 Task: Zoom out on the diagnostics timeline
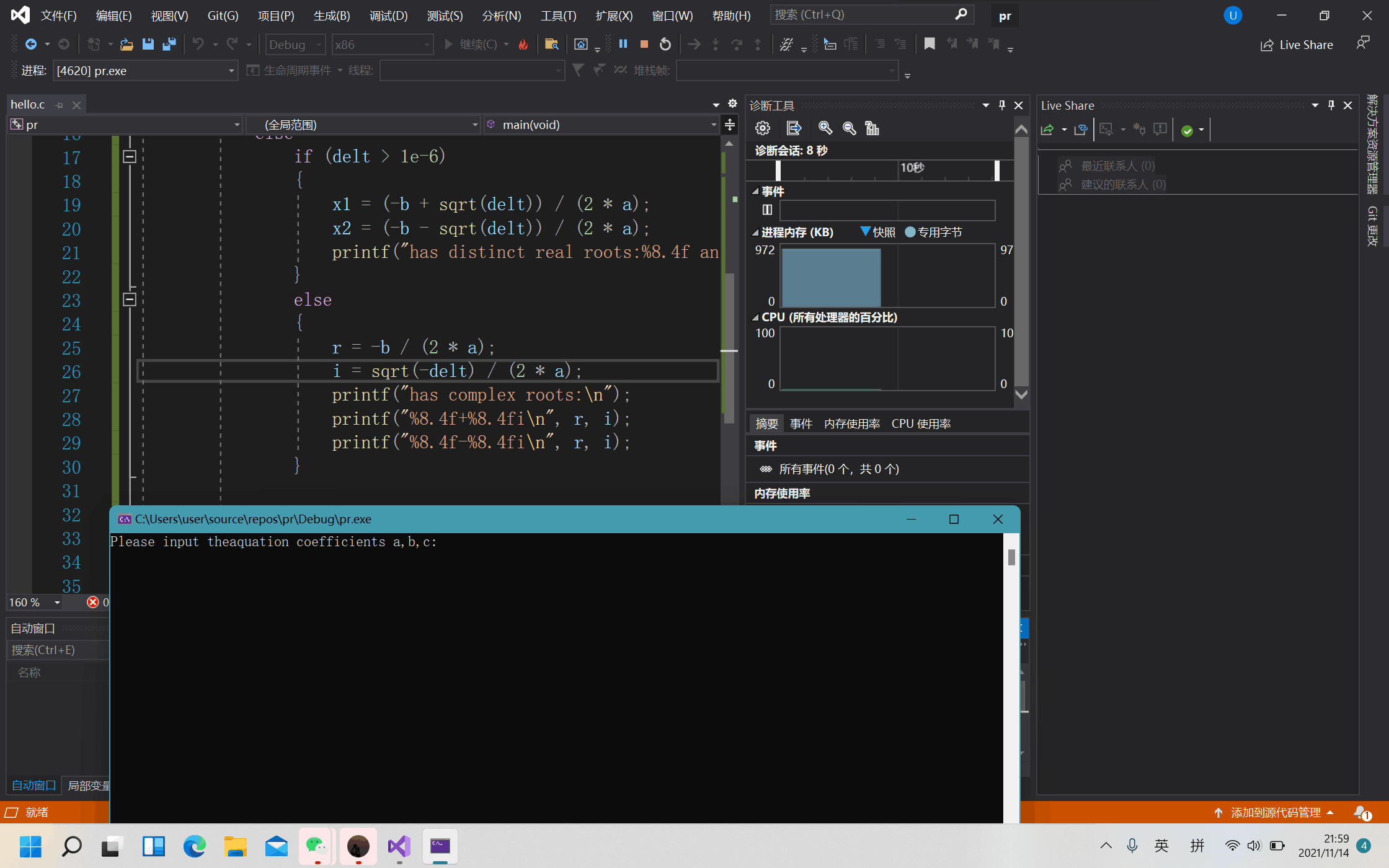tap(849, 128)
